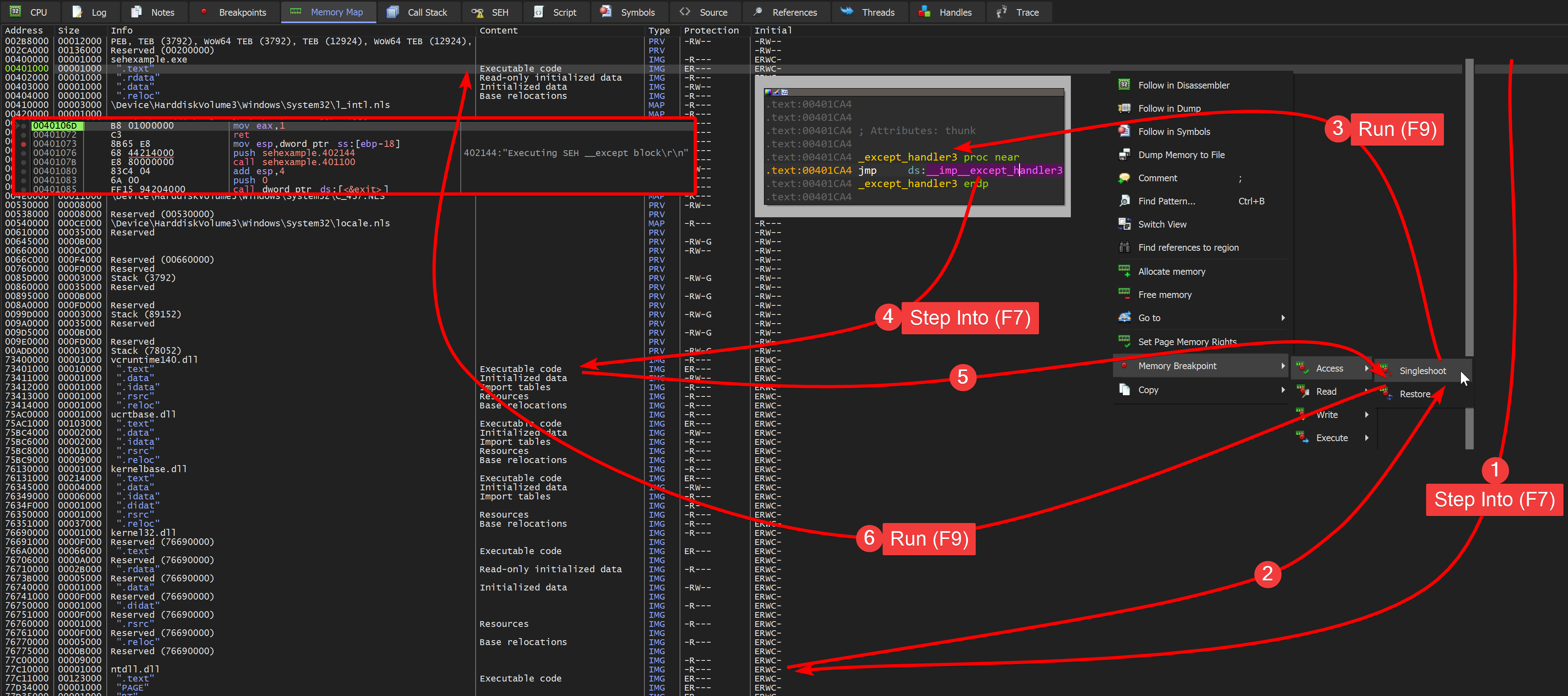The image size is (1568, 696).
Task: Click the Free memory icon
Action: click(1124, 293)
